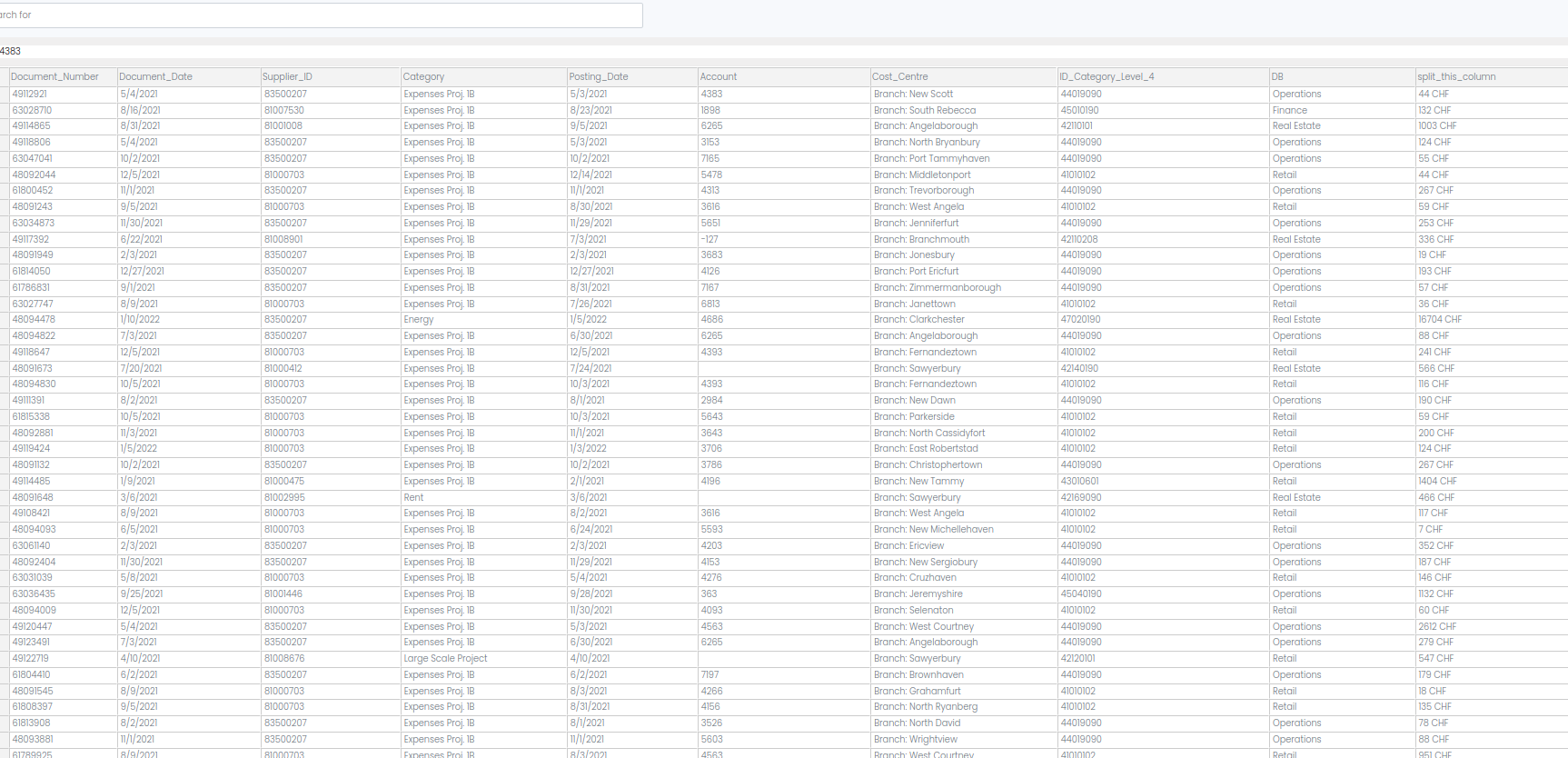
Task: Select the Large Scale Project cell
Action: pyautogui.click(x=446, y=659)
